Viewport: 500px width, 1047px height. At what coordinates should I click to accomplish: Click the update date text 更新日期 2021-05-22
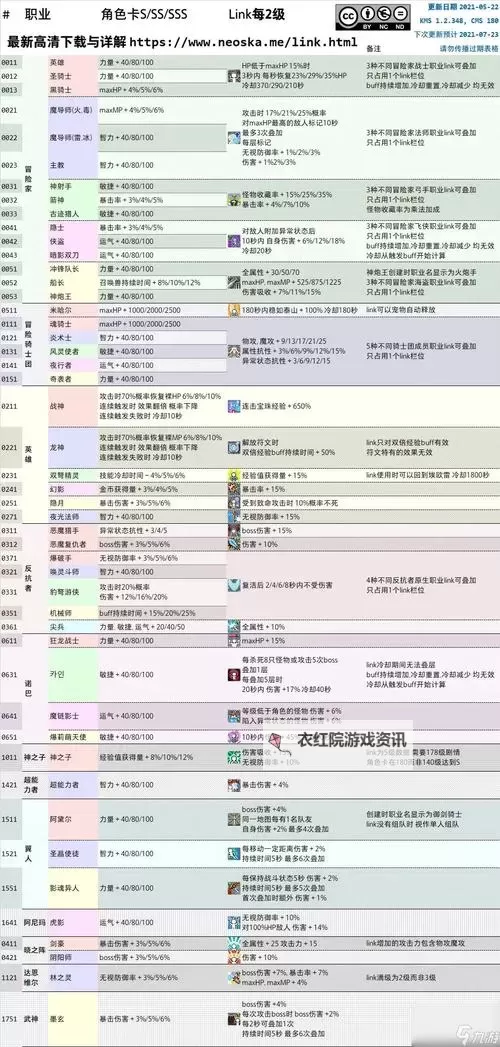[x=462, y=7]
